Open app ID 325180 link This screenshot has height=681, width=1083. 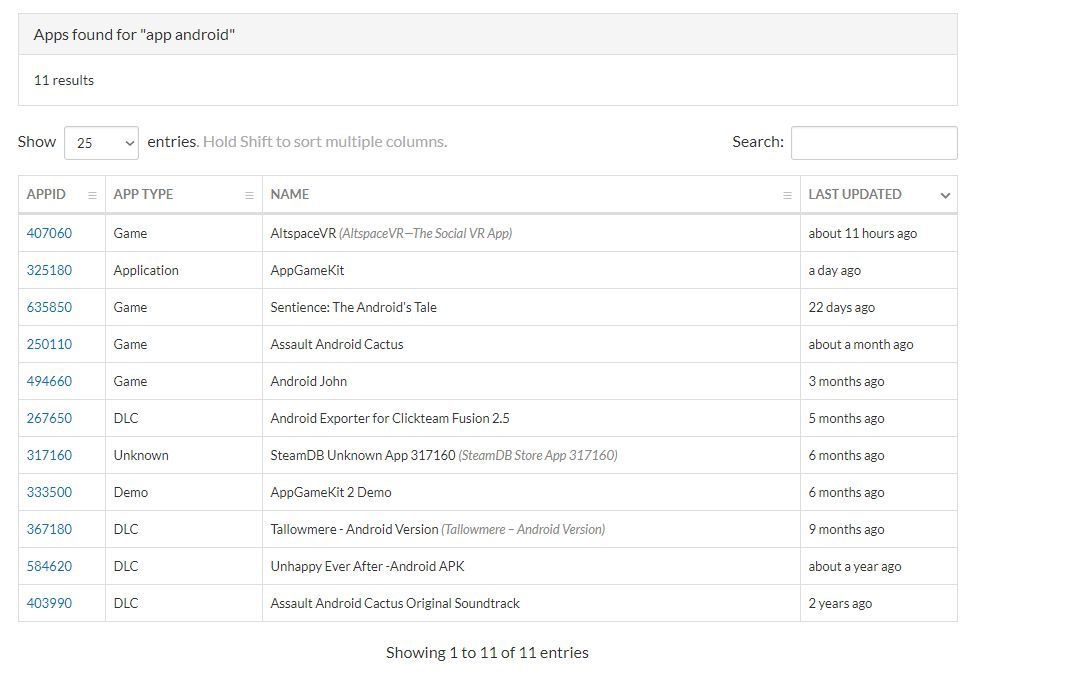coord(49,270)
